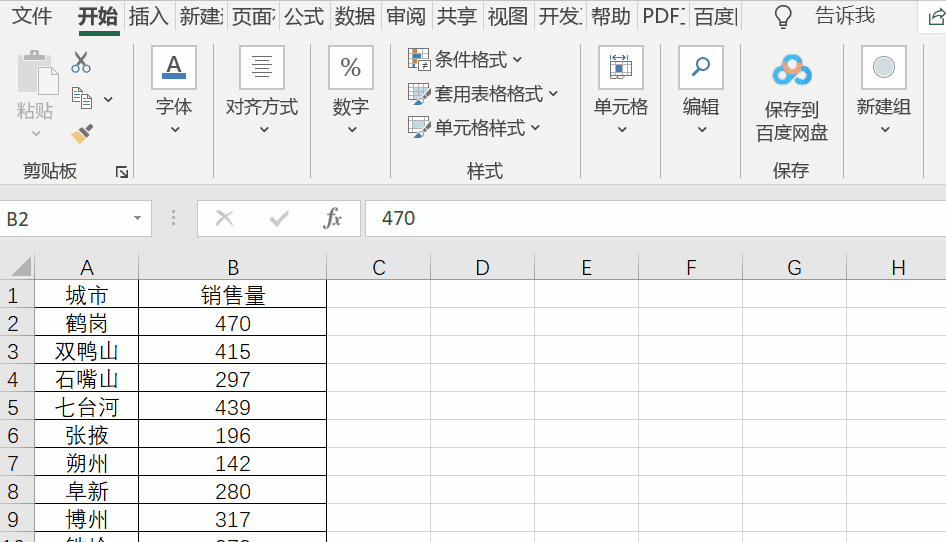Viewport: 946px width, 542px height.
Task: Click the Copy icon in clipboard group
Action: tap(81, 98)
